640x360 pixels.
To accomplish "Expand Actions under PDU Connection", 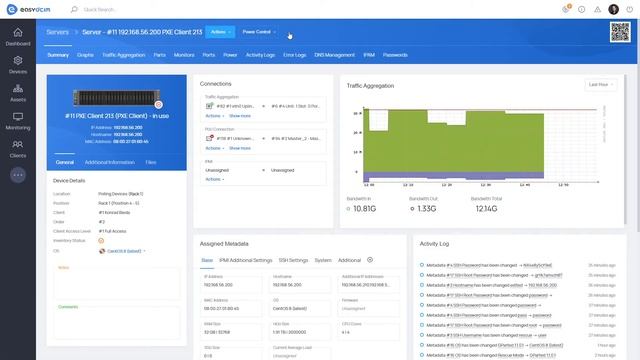I will click(214, 148).
